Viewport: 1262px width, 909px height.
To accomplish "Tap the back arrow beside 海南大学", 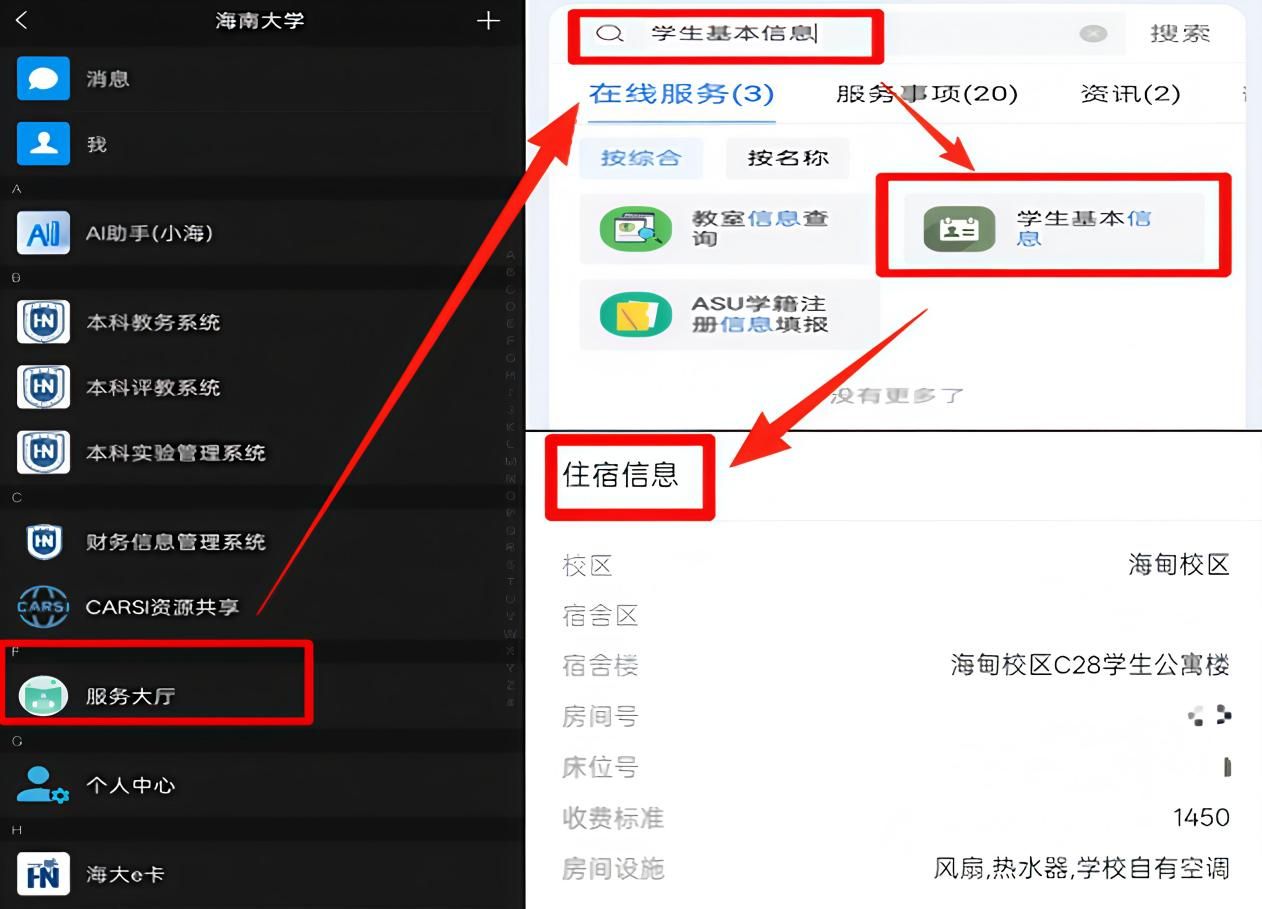I will pos(22,21).
